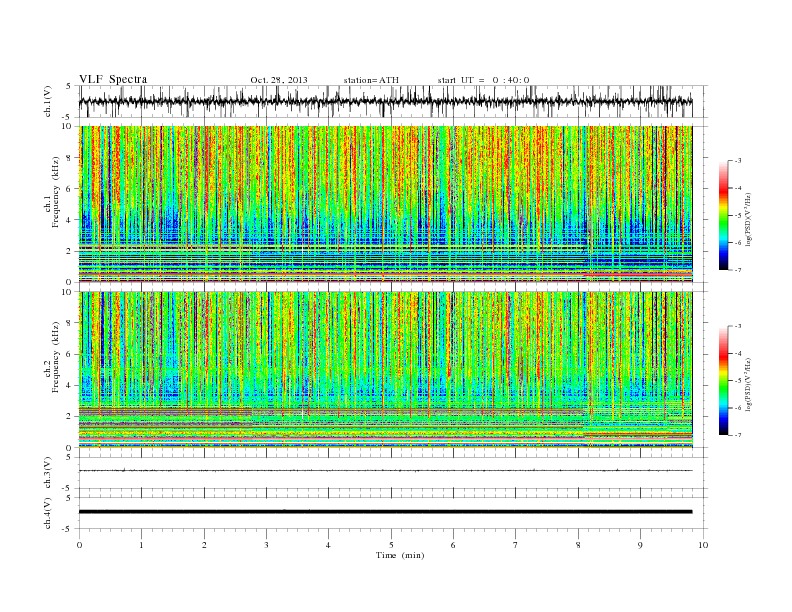Click the time axis tick label '1'
The image size is (792, 612).
(141, 545)
